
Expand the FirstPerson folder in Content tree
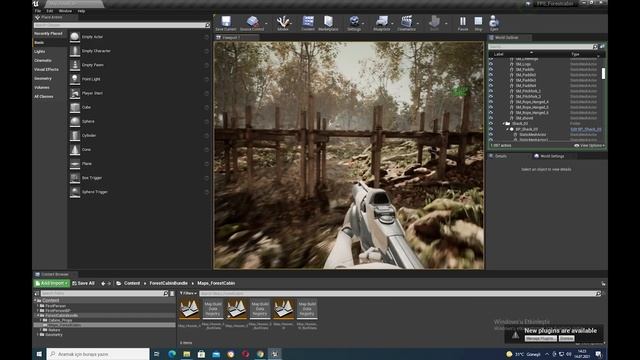38,306
